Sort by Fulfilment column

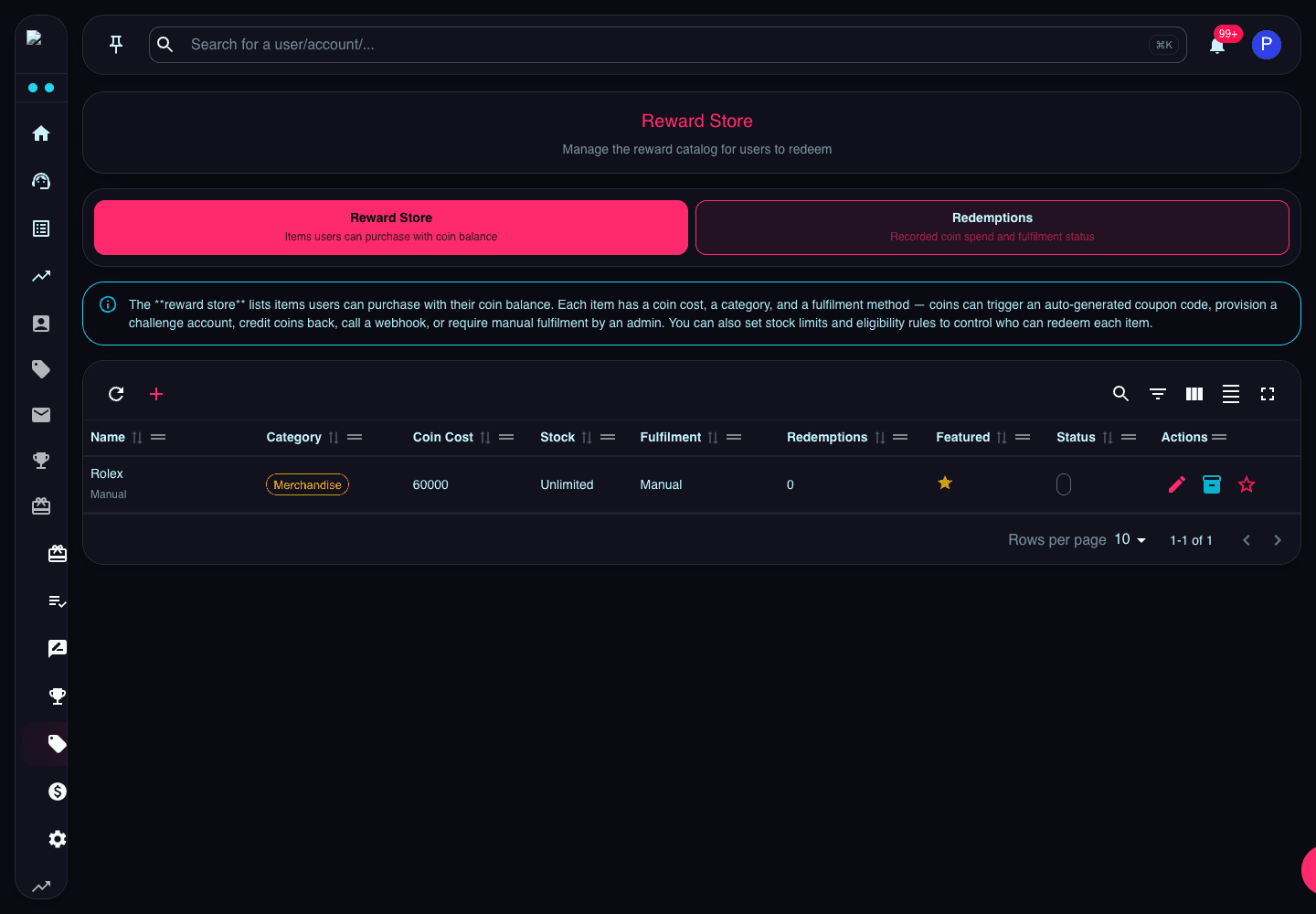point(713,438)
